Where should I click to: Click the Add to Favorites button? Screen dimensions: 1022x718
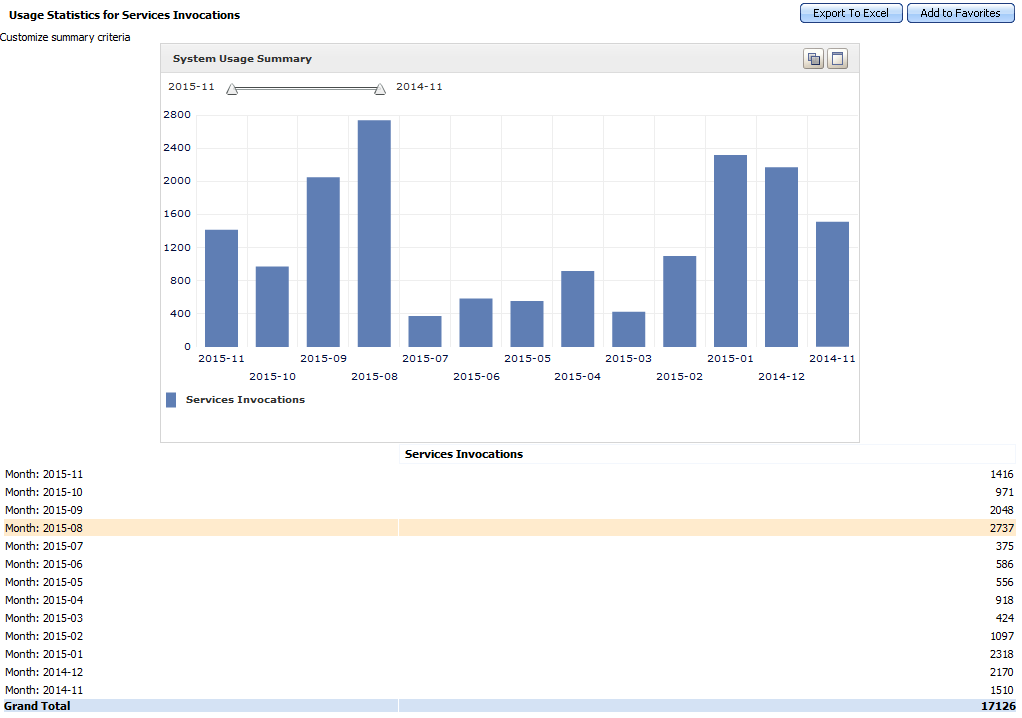(960, 13)
